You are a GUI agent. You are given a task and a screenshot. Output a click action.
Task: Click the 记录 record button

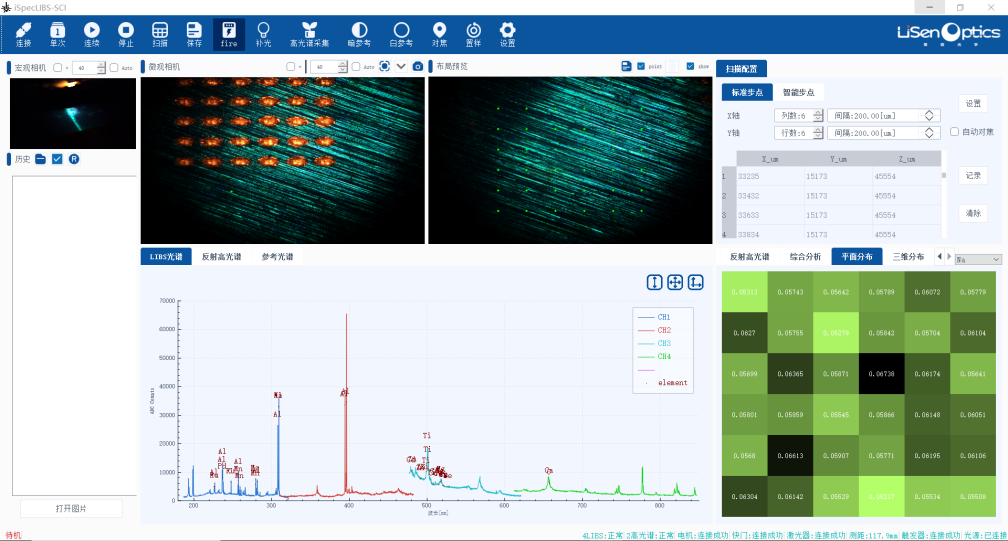973,175
